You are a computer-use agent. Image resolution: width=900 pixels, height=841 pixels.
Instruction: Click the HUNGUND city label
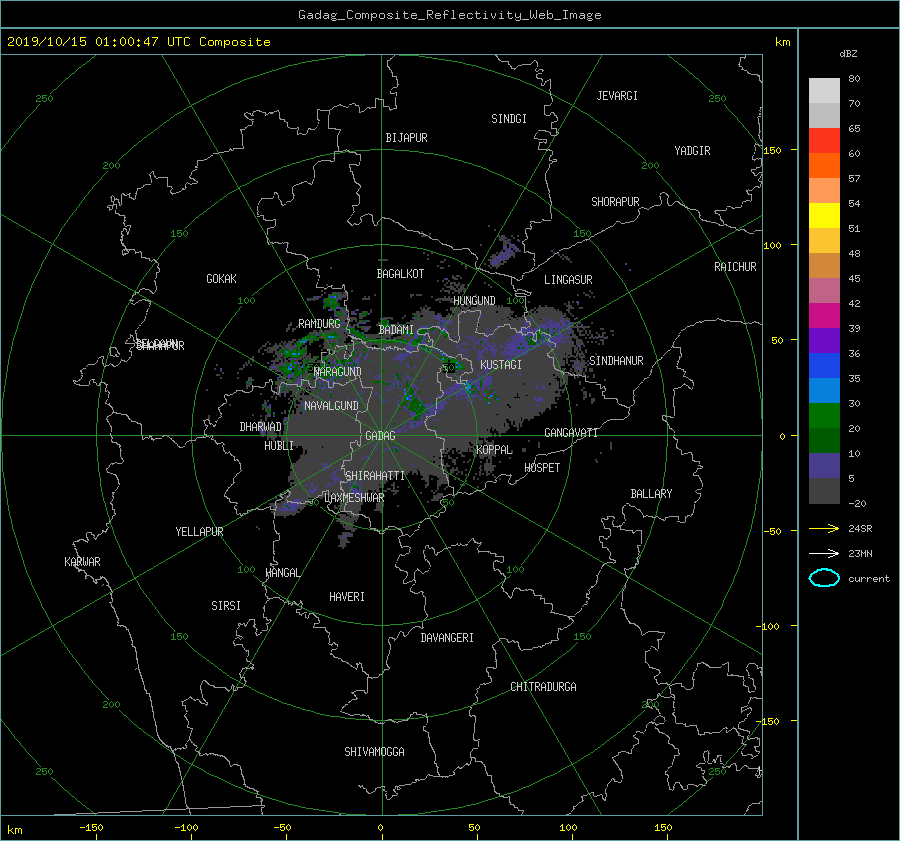click(x=474, y=301)
